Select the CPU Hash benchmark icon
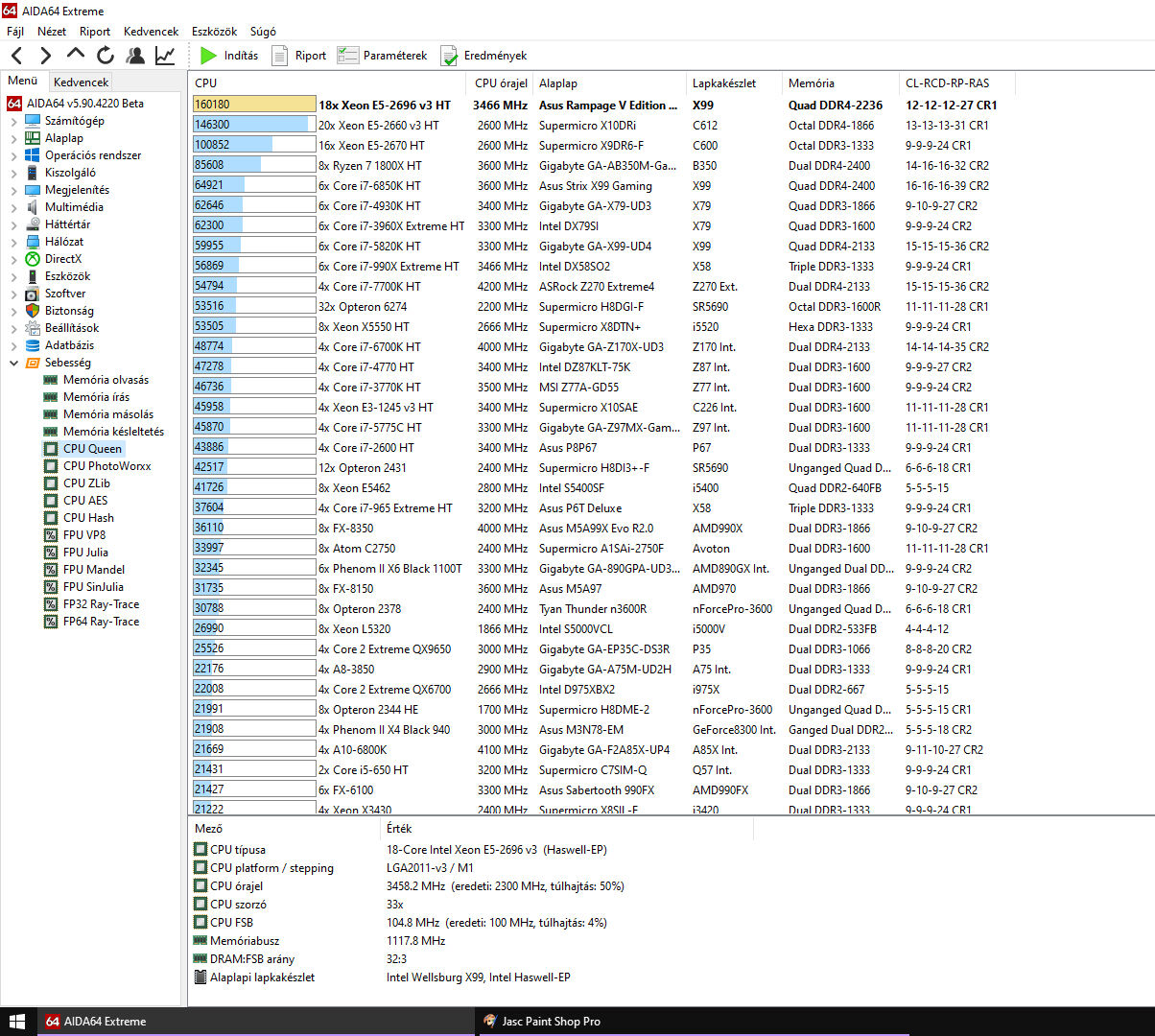1155x1036 pixels. point(51,518)
